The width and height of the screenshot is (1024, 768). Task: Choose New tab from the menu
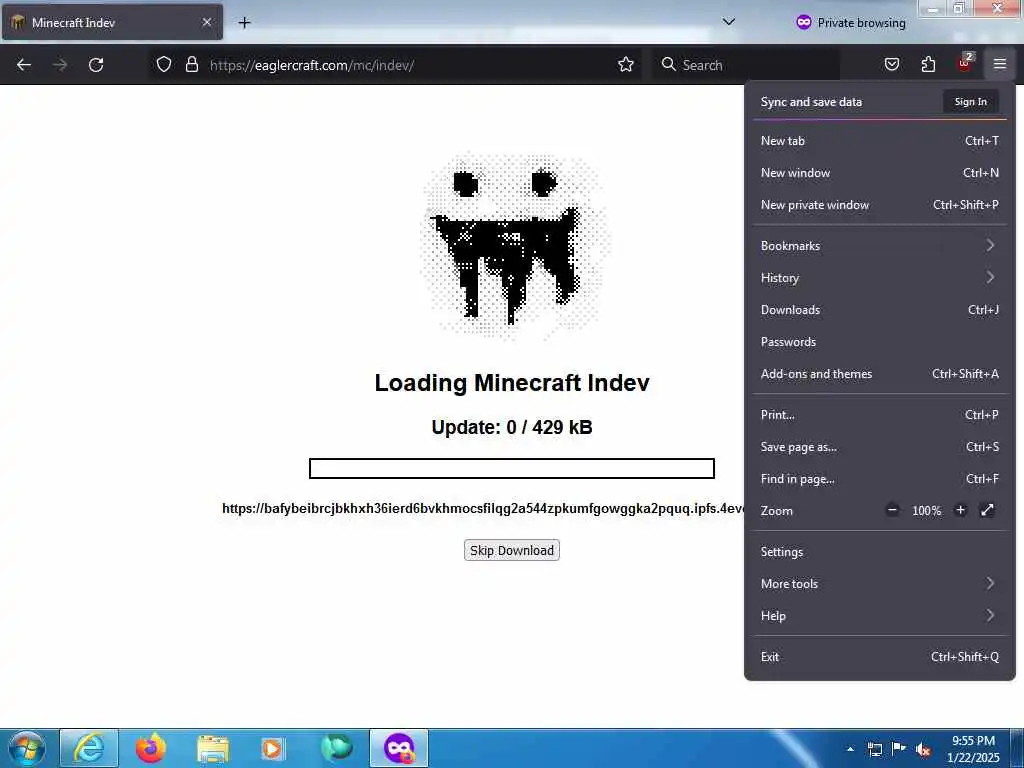(879, 141)
